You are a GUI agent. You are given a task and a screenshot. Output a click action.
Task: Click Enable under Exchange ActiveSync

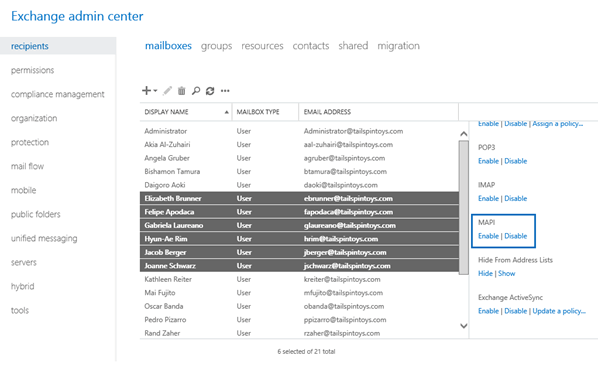489,311
